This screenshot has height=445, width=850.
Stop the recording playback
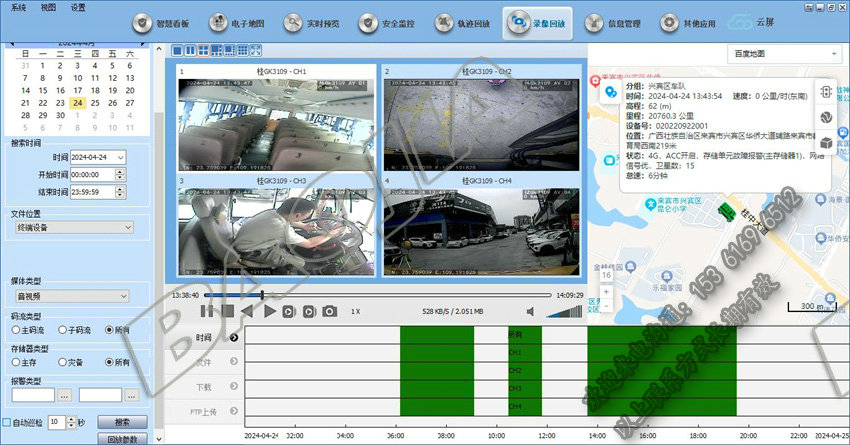(x=228, y=312)
